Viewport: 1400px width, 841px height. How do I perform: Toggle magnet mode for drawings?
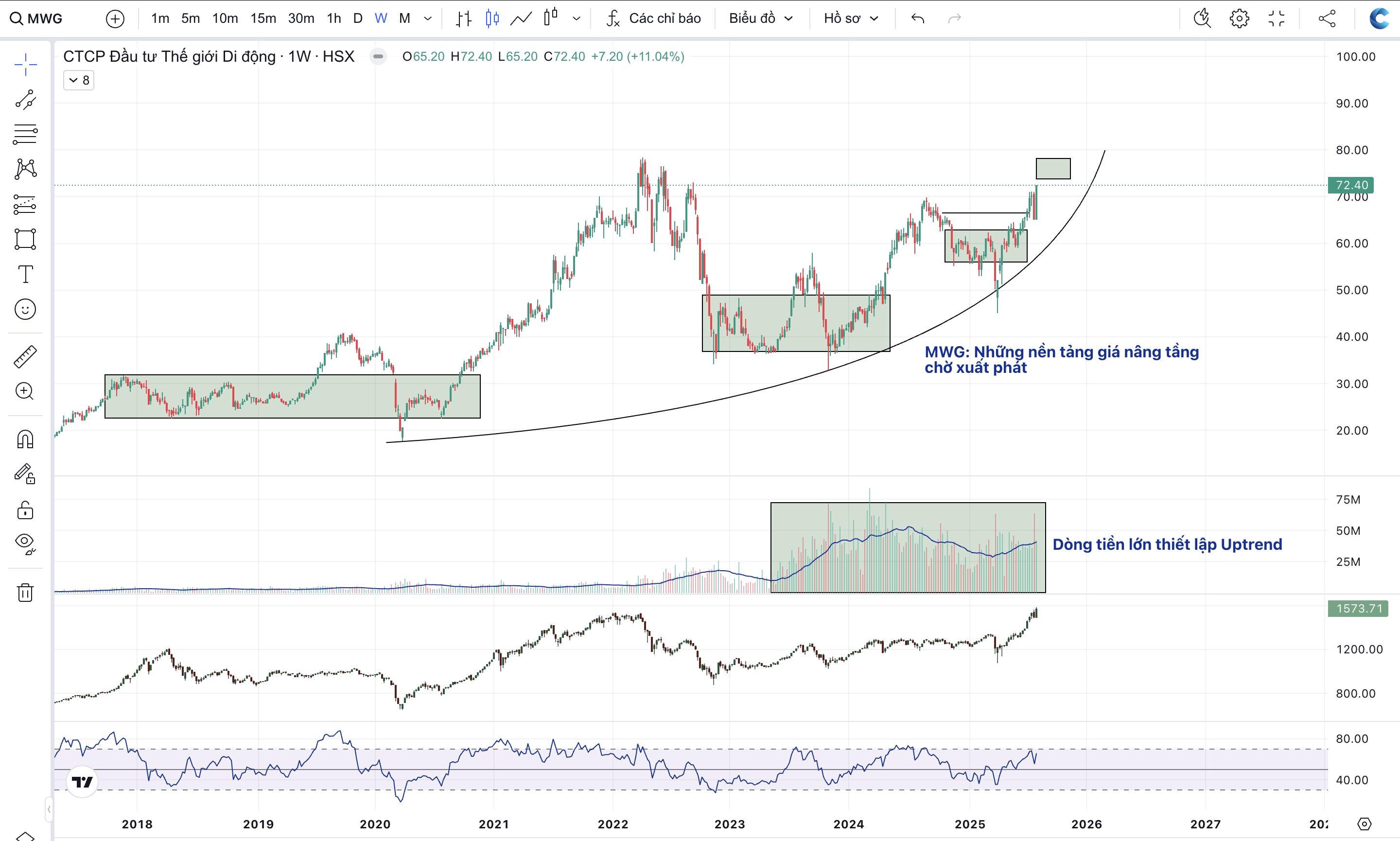click(x=25, y=439)
